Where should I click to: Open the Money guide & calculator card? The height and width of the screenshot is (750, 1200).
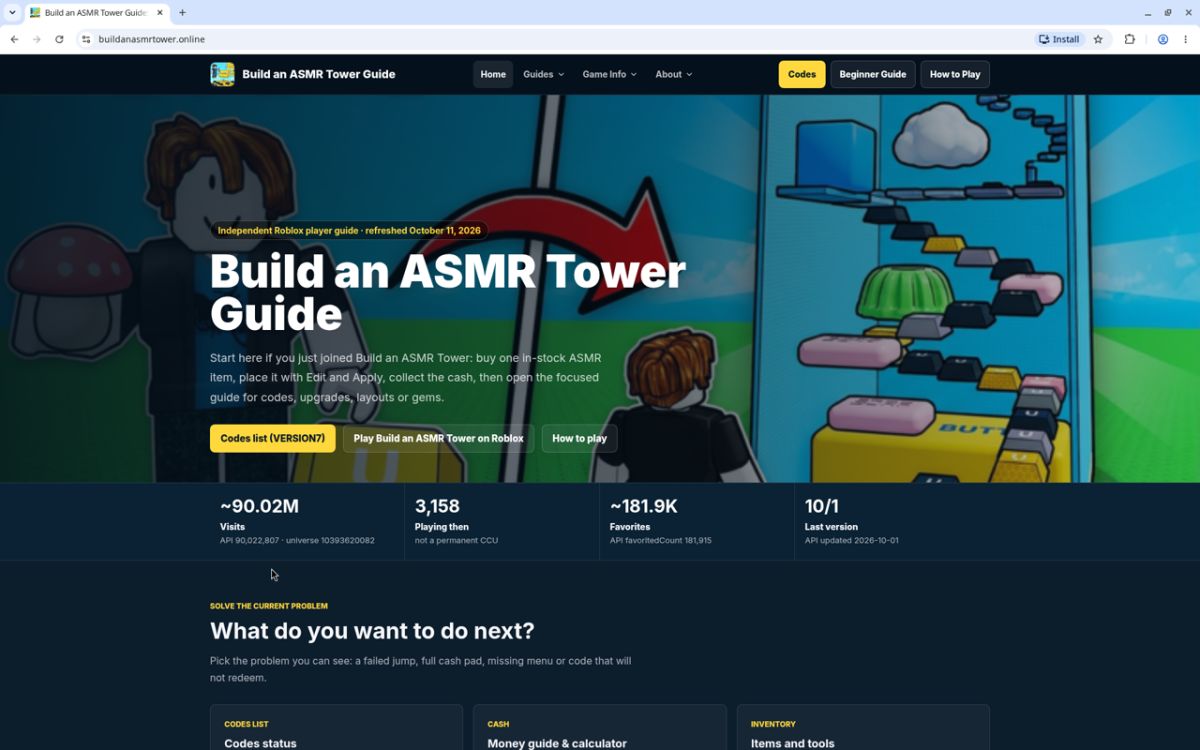(599, 727)
